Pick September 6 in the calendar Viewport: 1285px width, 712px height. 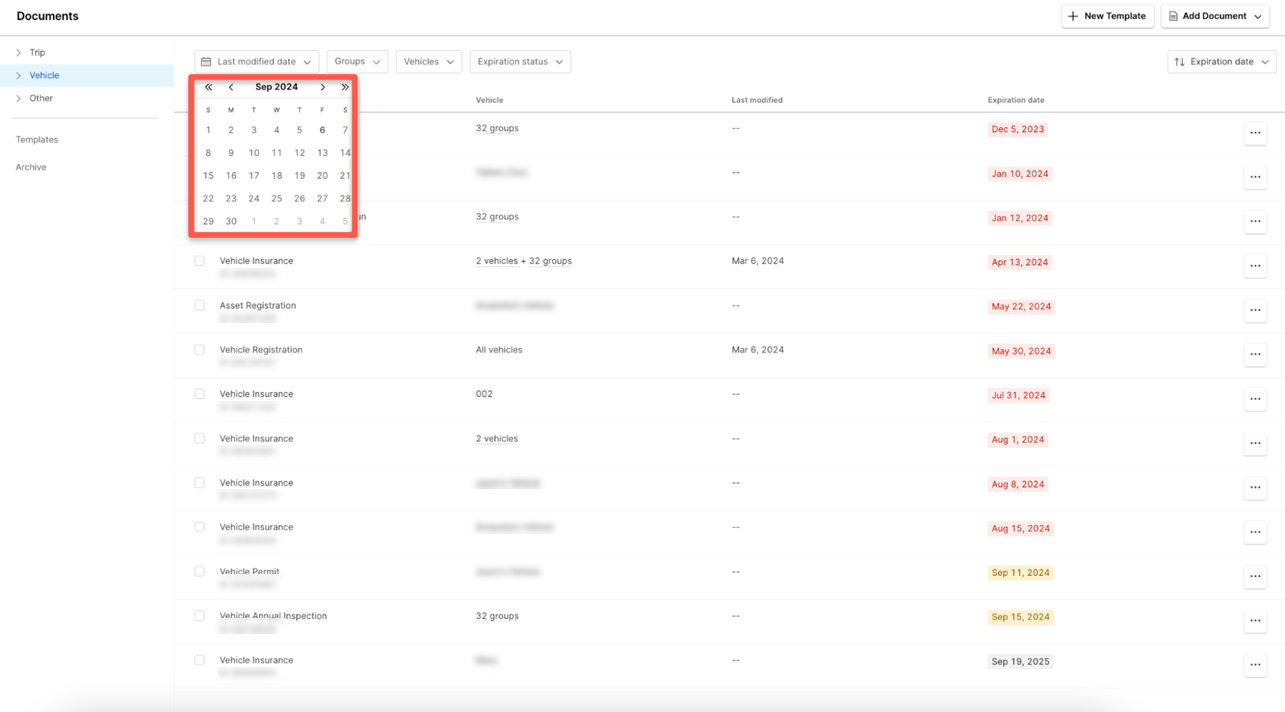click(322, 130)
